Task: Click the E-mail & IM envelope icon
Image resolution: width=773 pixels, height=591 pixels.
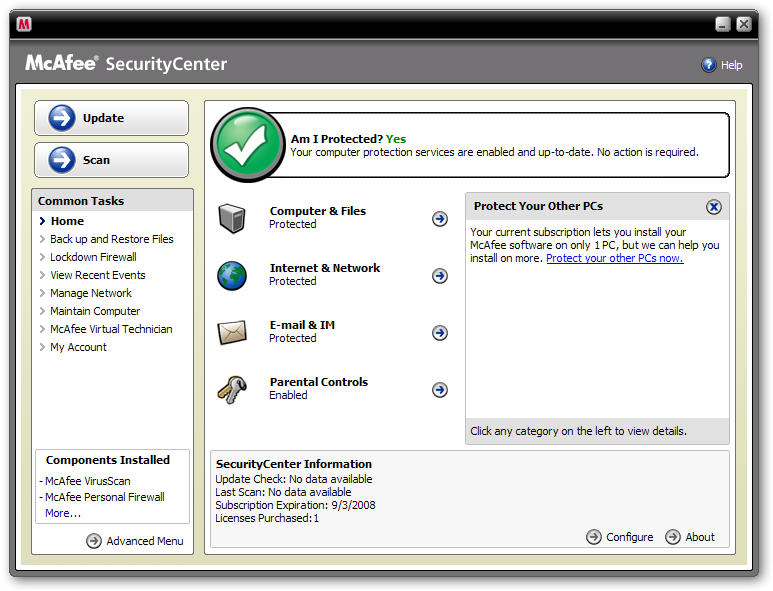Action: [232, 332]
